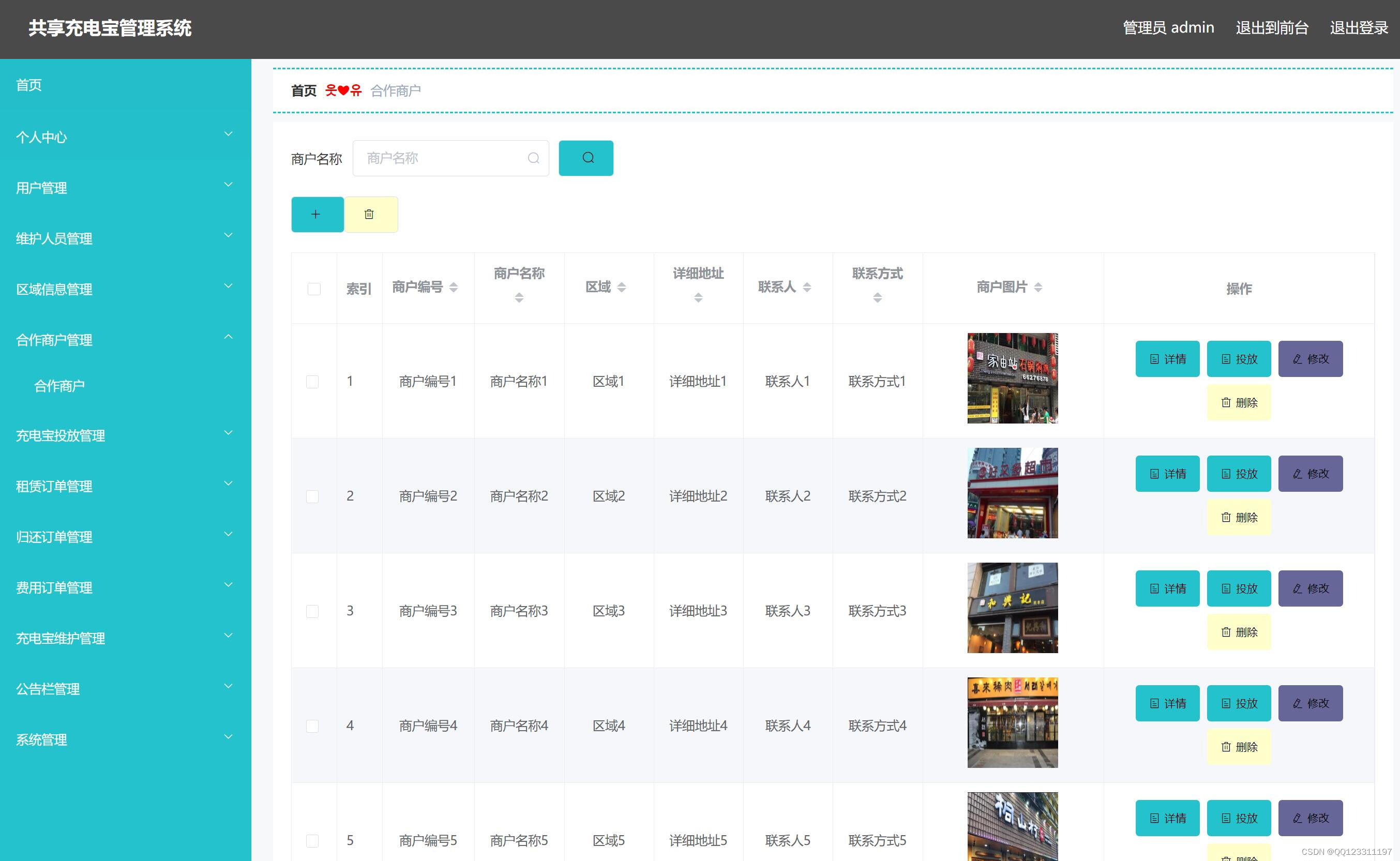The image size is (1400, 861).
Task: Toggle checkbox for merchant row 3
Action: pos(312,611)
